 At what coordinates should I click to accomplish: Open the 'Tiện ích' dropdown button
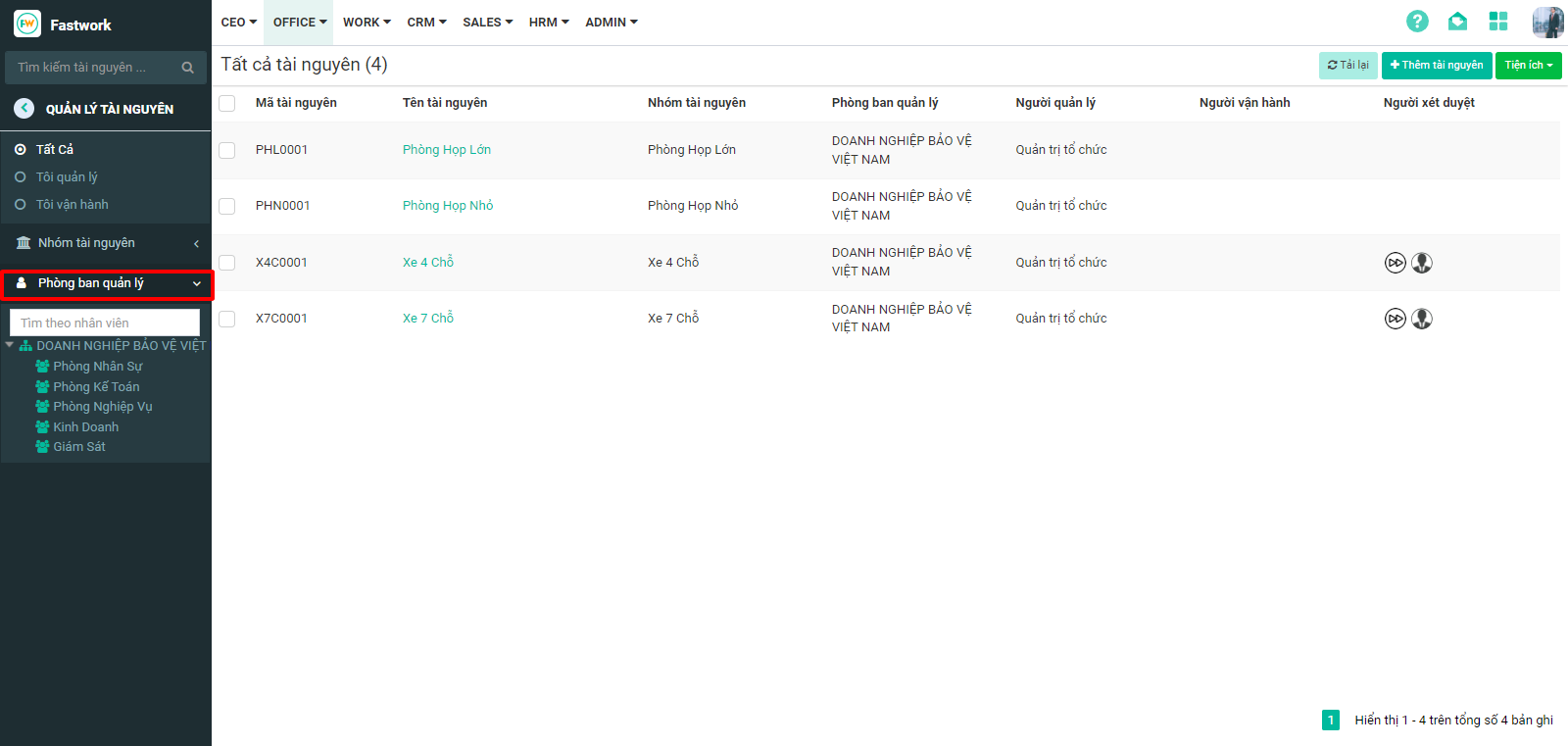coord(1528,66)
